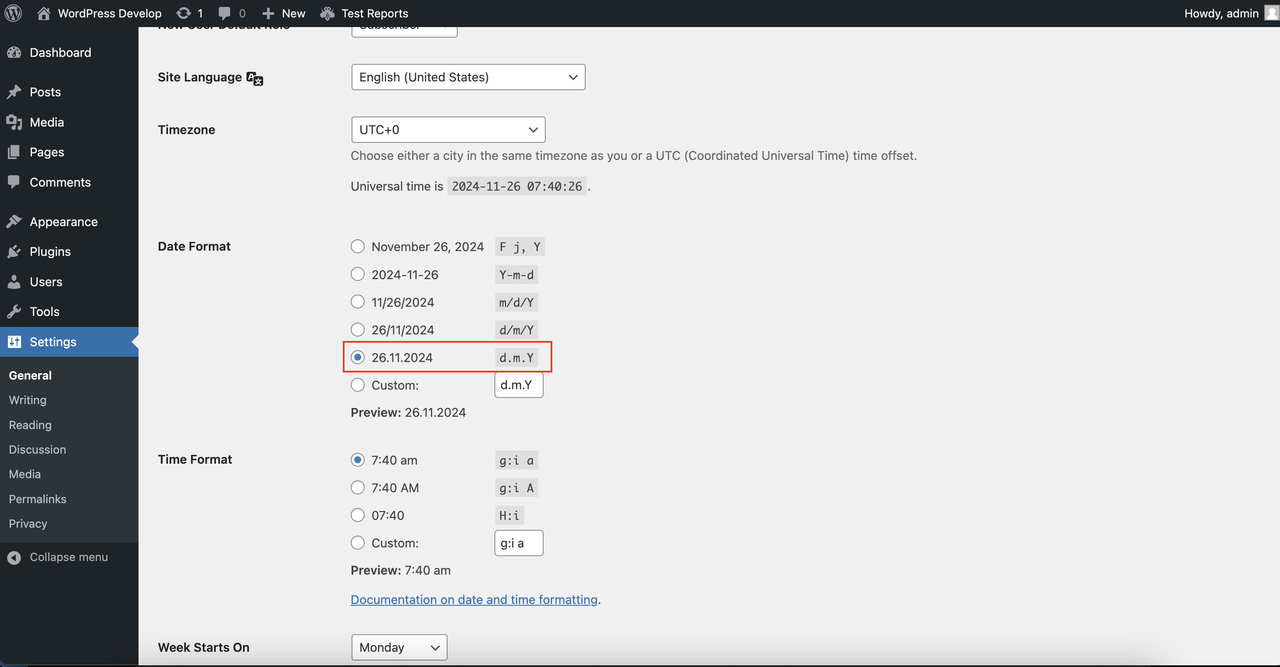Open the WordPress Develop site home icon
The image size is (1280, 667).
tap(43, 13)
